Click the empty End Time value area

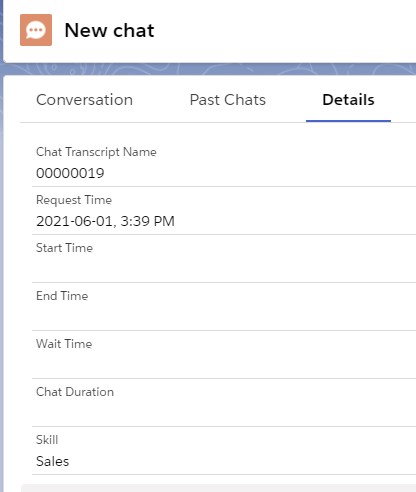coord(224,317)
